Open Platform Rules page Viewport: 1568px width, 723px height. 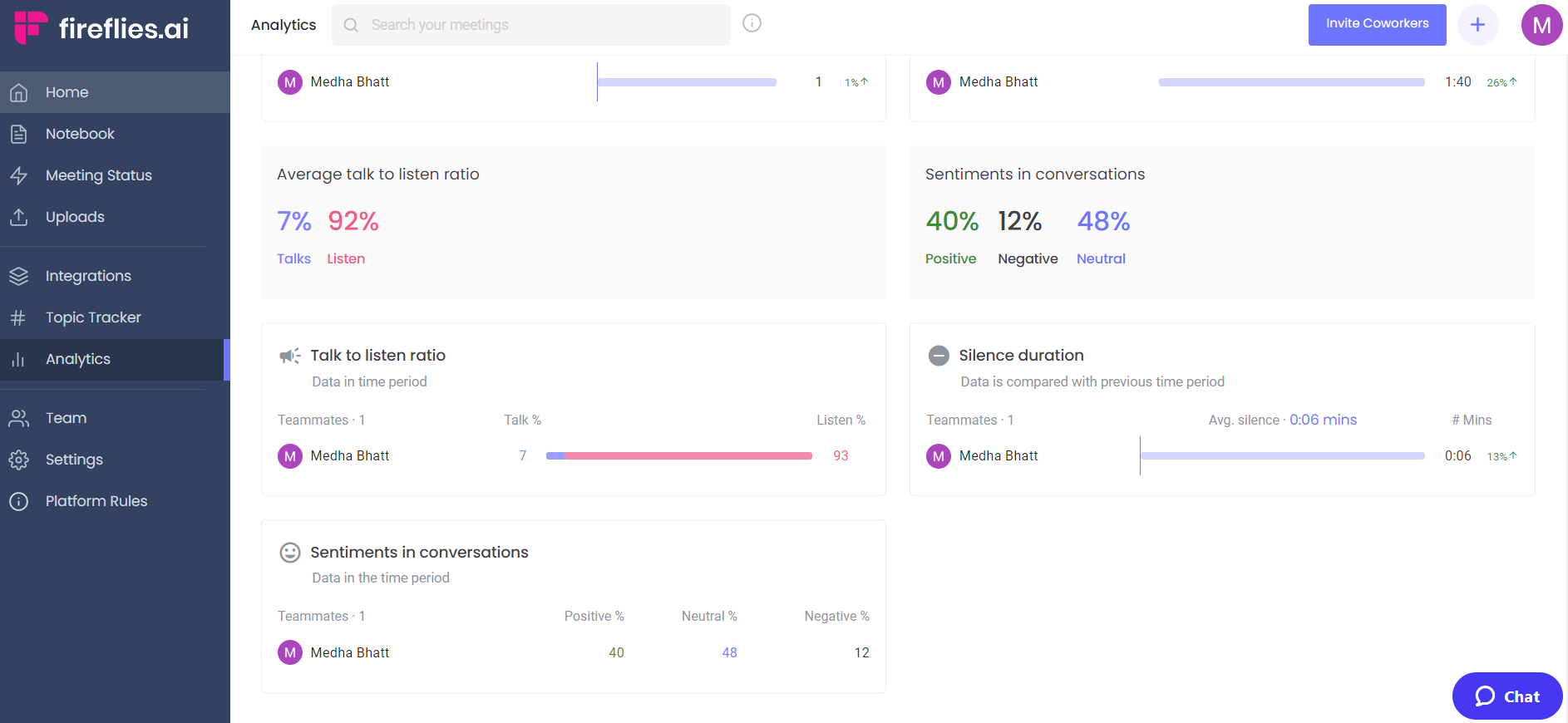[x=96, y=501]
